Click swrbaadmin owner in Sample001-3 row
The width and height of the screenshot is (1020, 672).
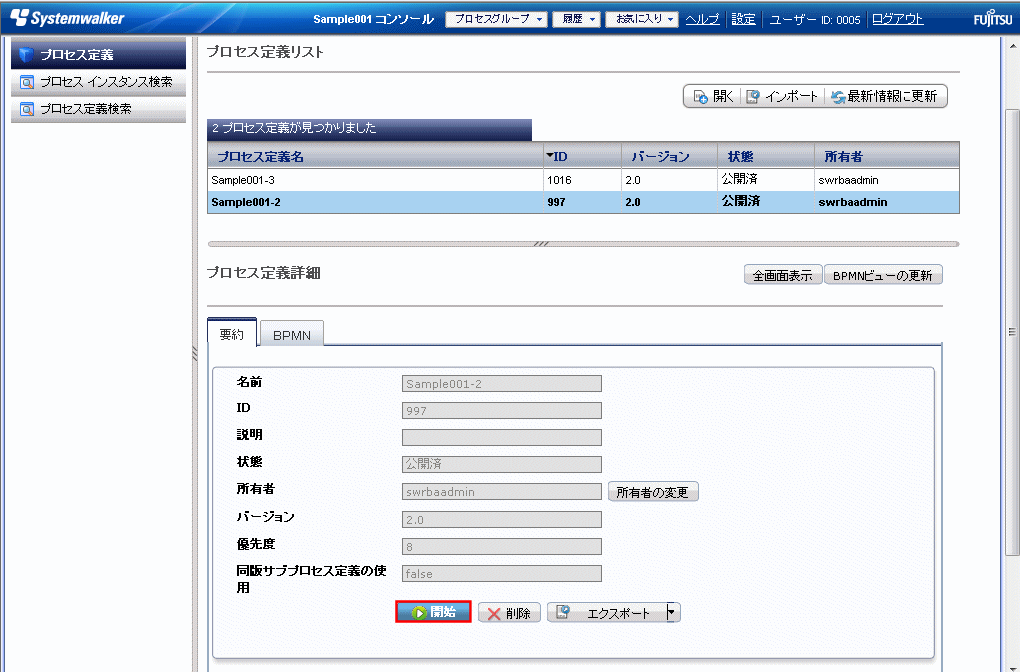coord(848,180)
